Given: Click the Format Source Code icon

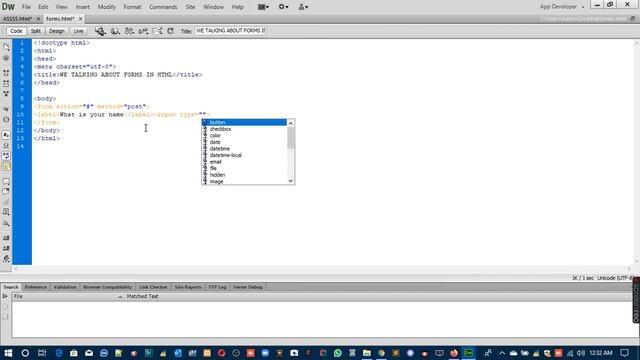Looking at the screenshot, I should pos(6,259).
